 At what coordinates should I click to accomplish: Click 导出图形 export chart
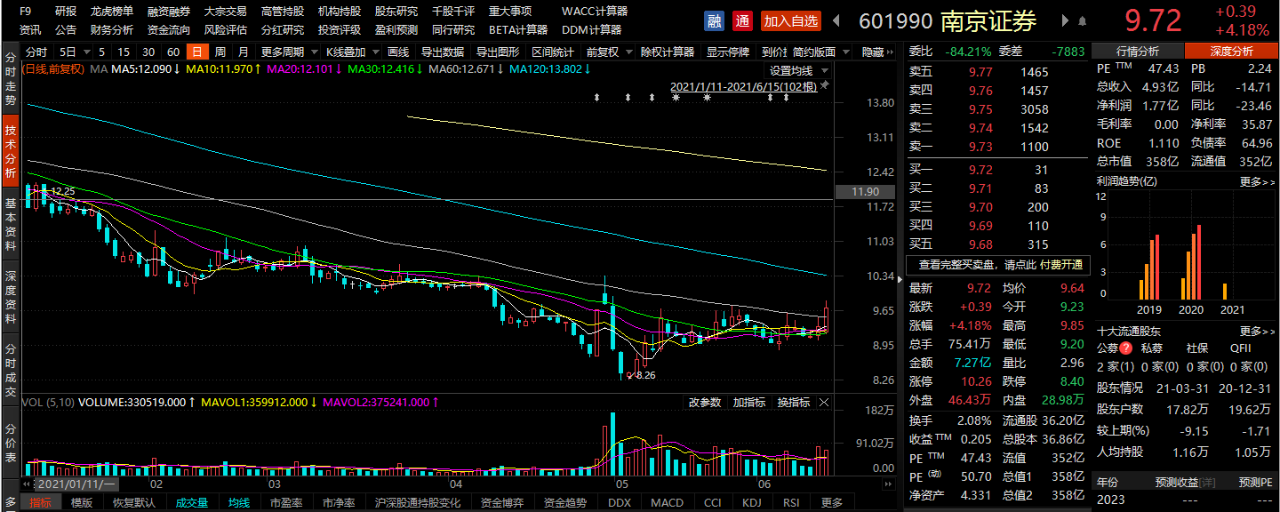pyautogui.click(x=497, y=51)
